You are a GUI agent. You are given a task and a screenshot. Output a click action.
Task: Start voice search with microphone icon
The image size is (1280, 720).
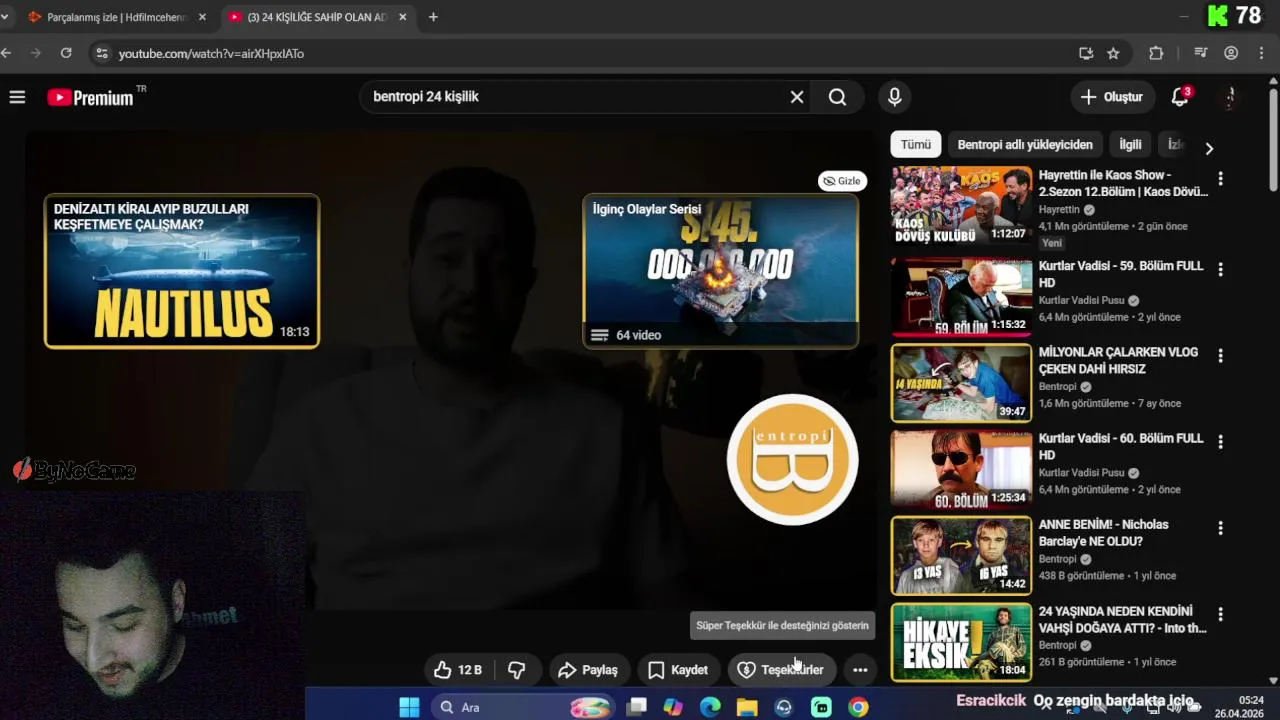(894, 97)
